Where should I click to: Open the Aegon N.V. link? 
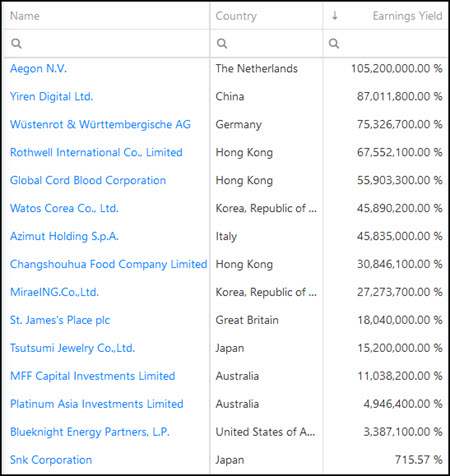click(38, 68)
